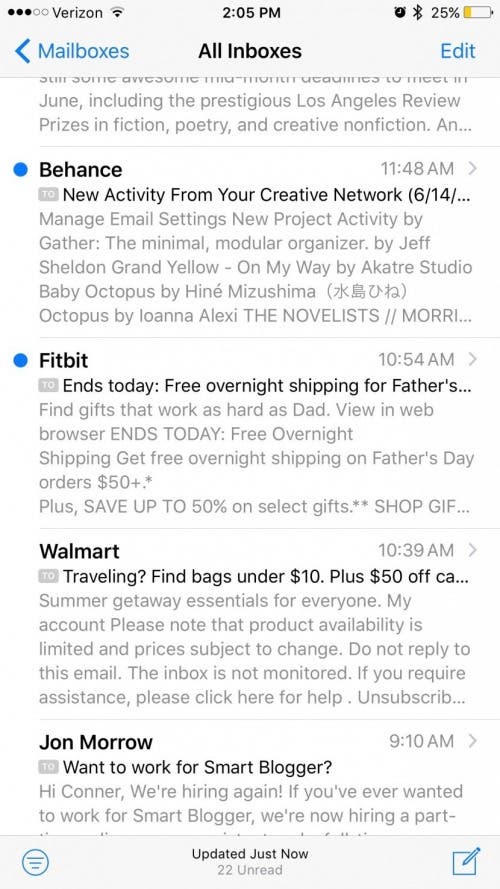
Task: Open the chevron next to 11:48 AM
Action: tap(473, 168)
